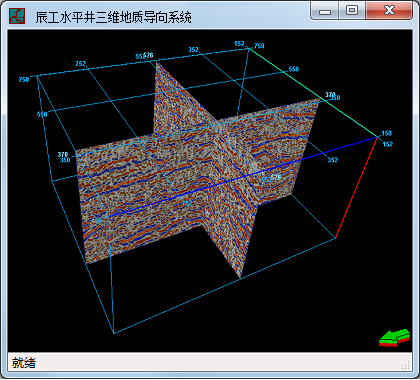Click the 752 label on the top edge
Viewport: 420px width, 380px height.
[80, 63]
